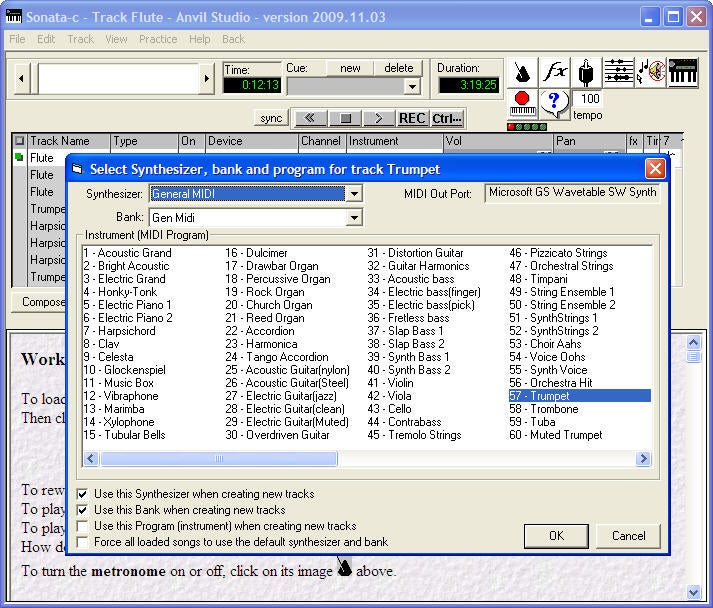713x608 pixels.
Task: Open the Track menu
Action: [80, 39]
